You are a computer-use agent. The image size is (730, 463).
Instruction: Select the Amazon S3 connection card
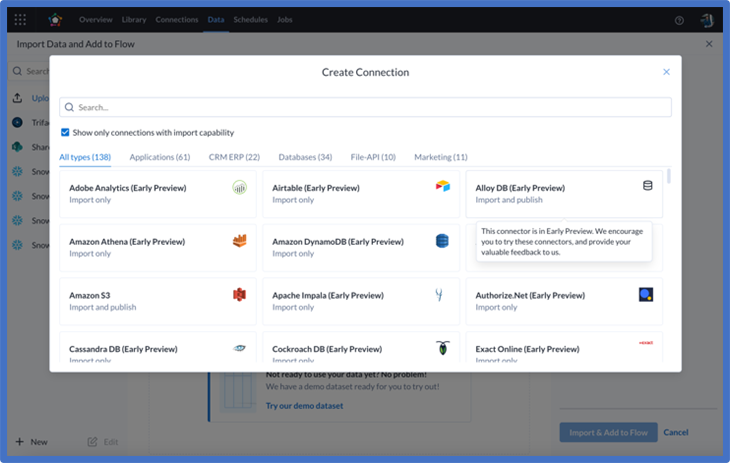point(158,301)
